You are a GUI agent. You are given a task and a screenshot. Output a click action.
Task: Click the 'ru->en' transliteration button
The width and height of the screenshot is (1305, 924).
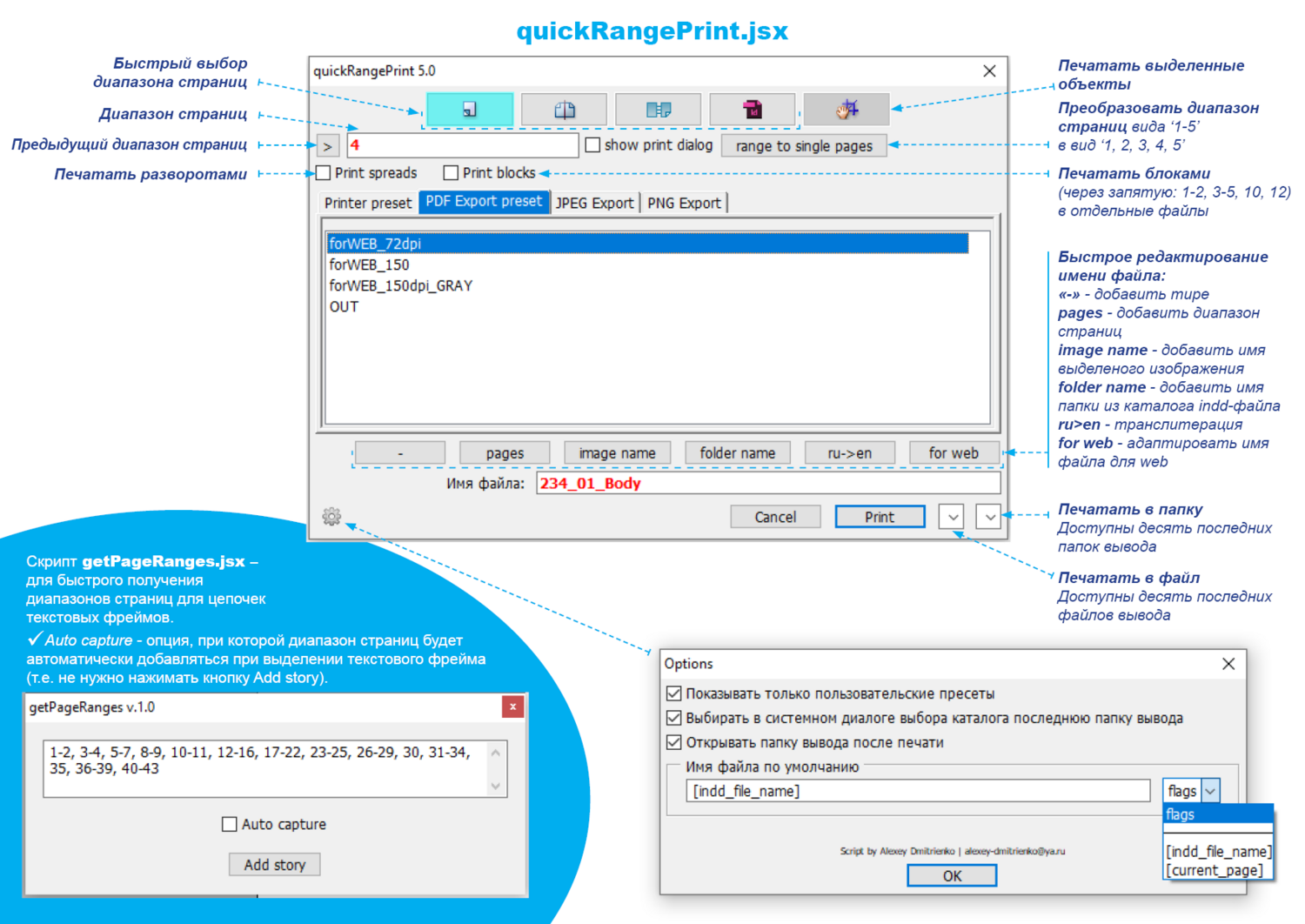[850, 453]
